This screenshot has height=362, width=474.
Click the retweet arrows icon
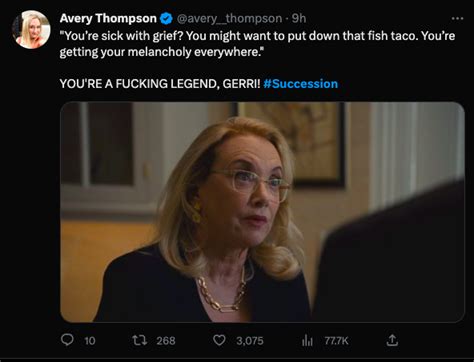(x=139, y=340)
